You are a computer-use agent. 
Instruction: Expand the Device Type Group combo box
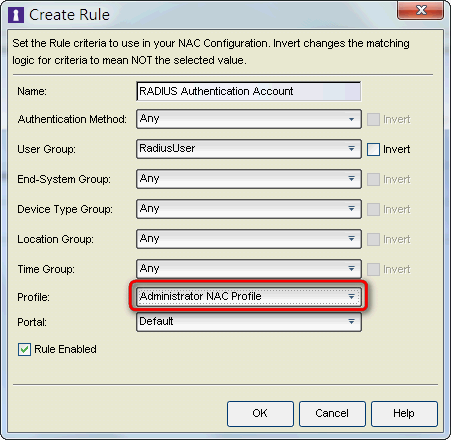tap(249, 209)
